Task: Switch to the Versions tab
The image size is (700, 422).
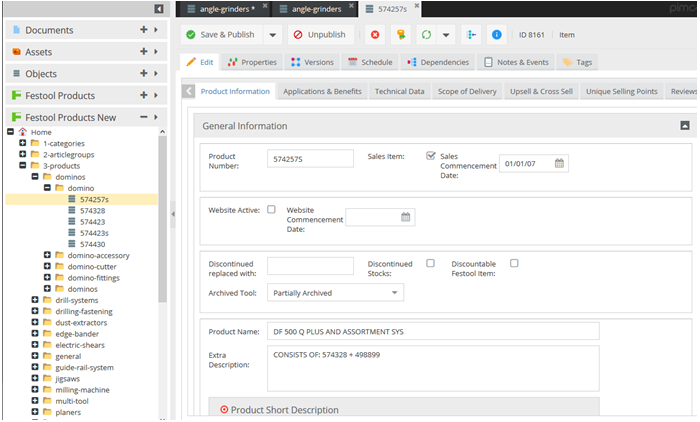Action: 312,62
